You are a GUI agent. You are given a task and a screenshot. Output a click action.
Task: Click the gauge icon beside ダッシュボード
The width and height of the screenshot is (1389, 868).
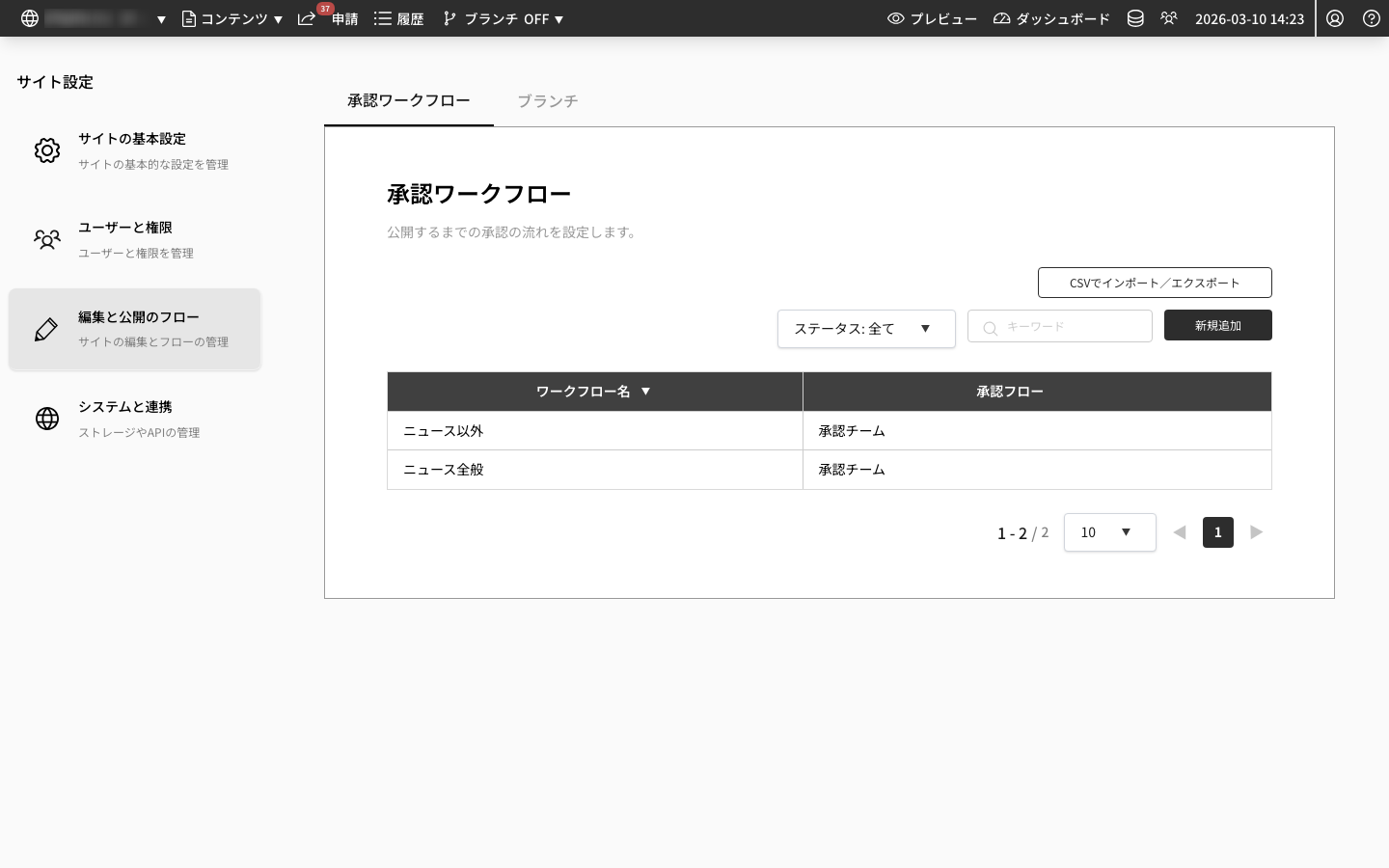[1002, 18]
